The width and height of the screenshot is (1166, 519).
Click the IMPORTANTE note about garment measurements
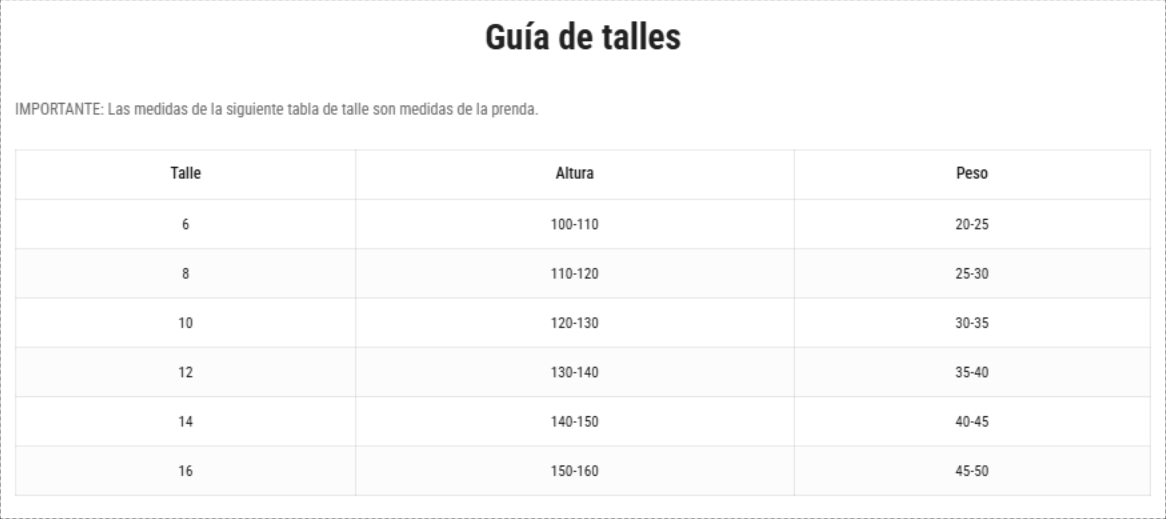(277, 109)
